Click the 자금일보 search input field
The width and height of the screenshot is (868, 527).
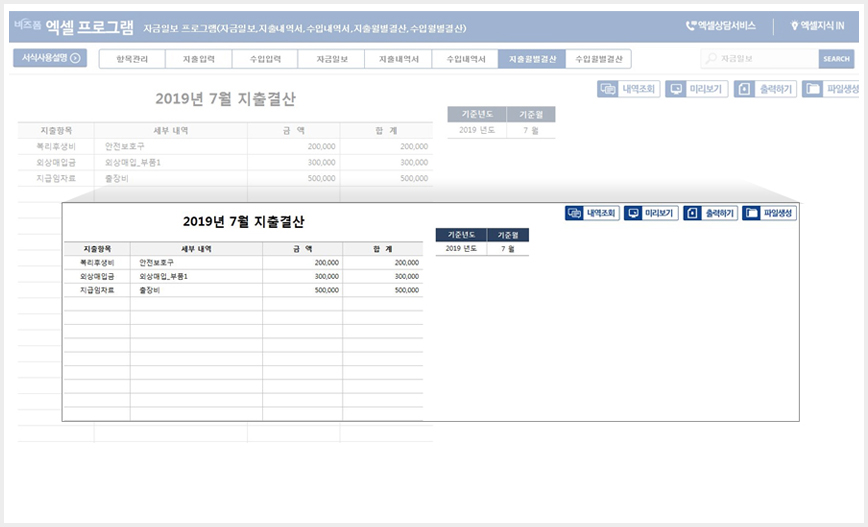coord(760,59)
